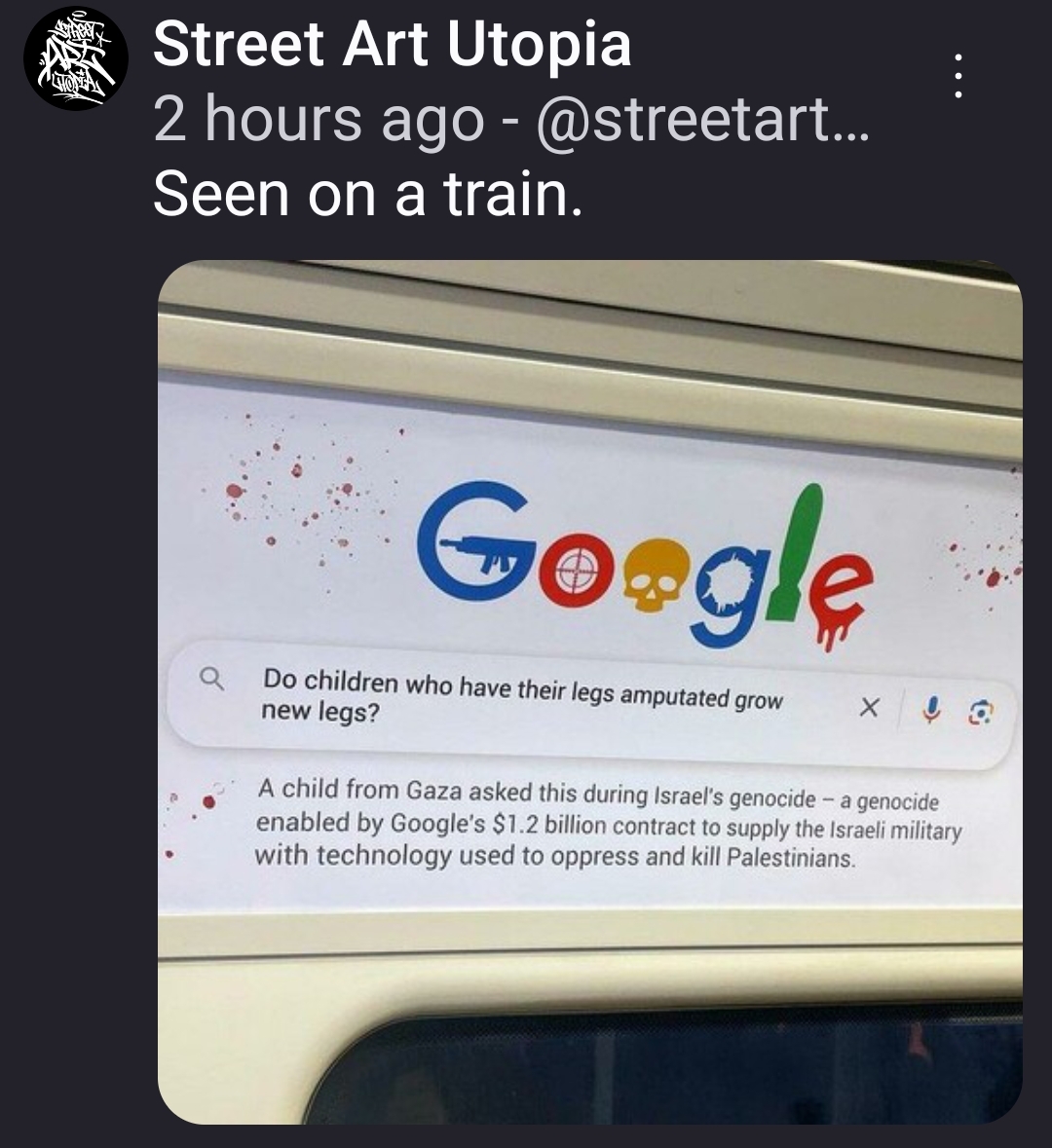Click the "A child from Gaza" paragraph

[608, 824]
